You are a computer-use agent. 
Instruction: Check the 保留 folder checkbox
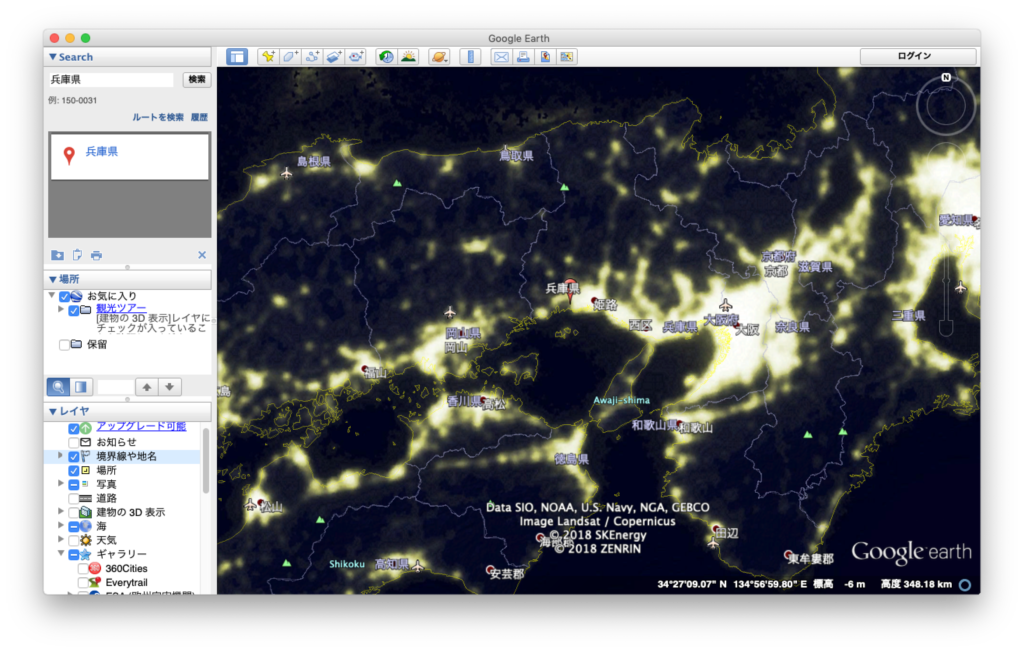pos(65,344)
